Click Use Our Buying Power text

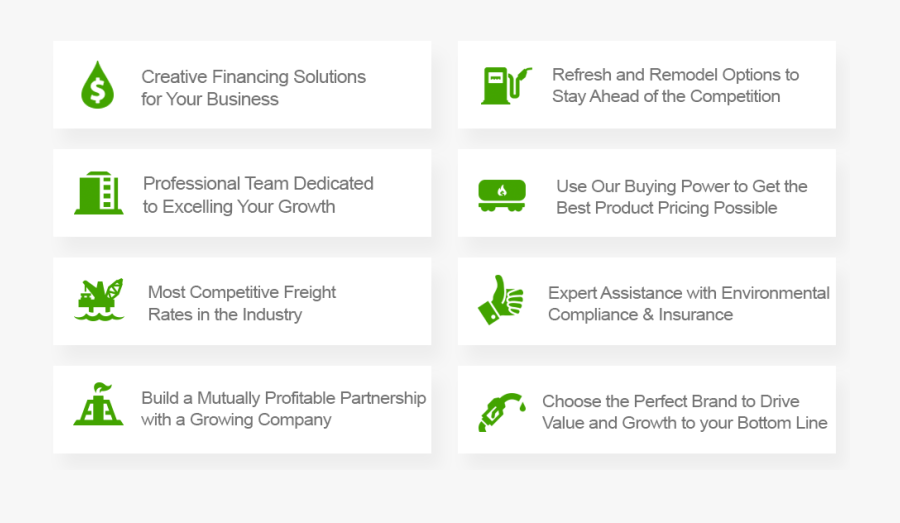point(681,197)
